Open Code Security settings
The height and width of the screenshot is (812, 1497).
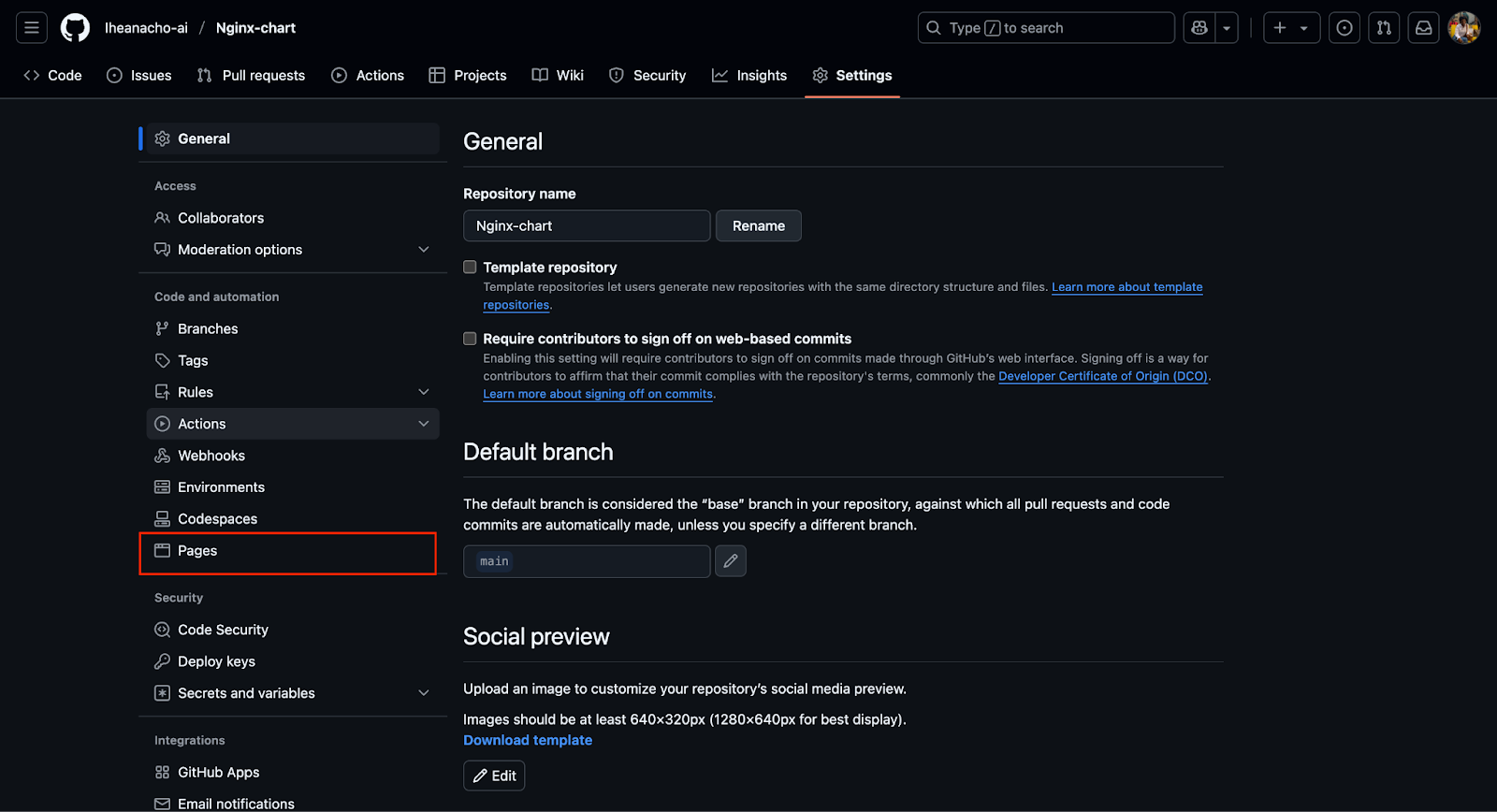click(x=293, y=630)
